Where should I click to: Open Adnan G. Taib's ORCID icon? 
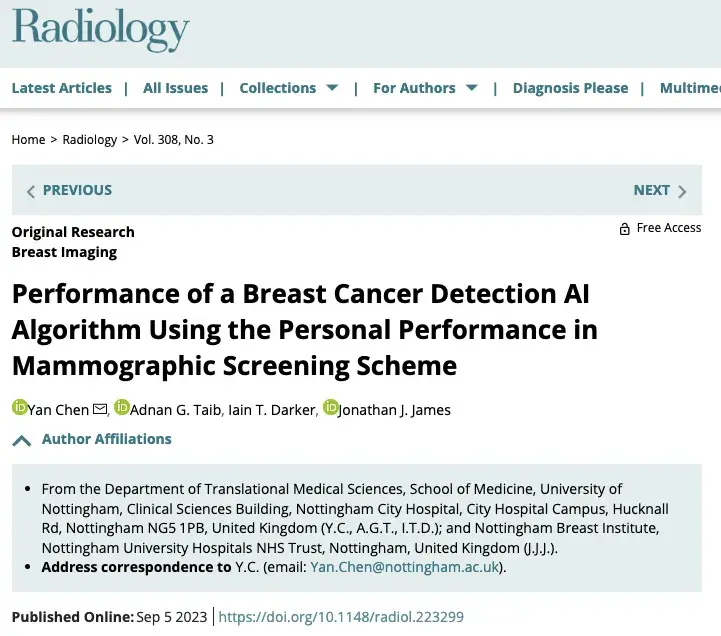[x=122, y=408]
